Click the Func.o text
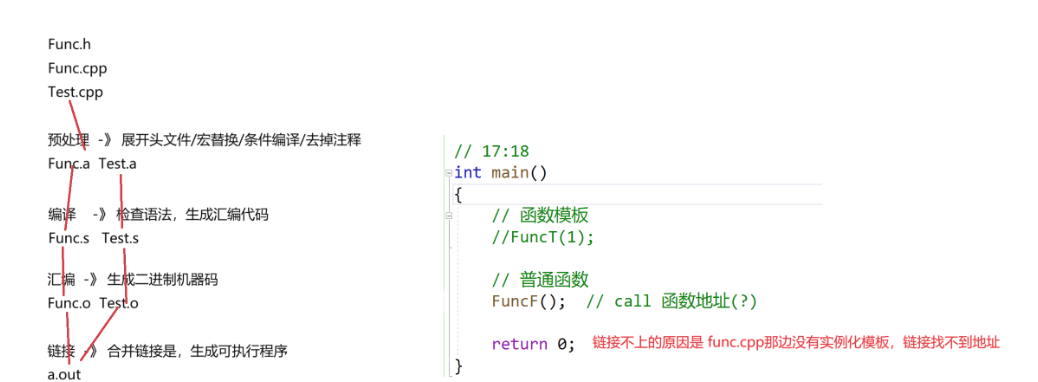The image size is (1038, 382). click(69, 303)
